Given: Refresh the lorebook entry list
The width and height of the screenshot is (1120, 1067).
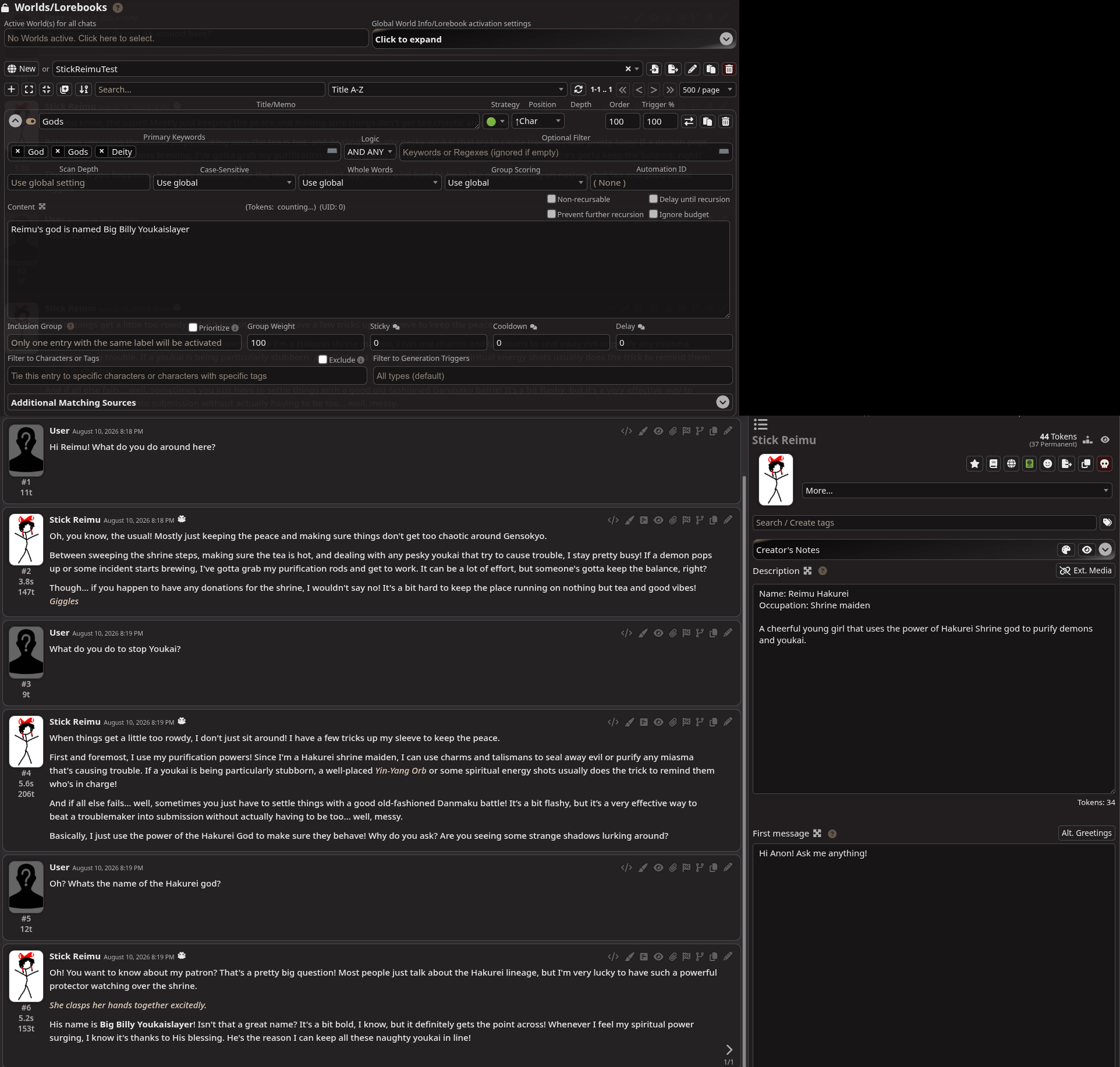Looking at the screenshot, I should [x=578, y=89].
